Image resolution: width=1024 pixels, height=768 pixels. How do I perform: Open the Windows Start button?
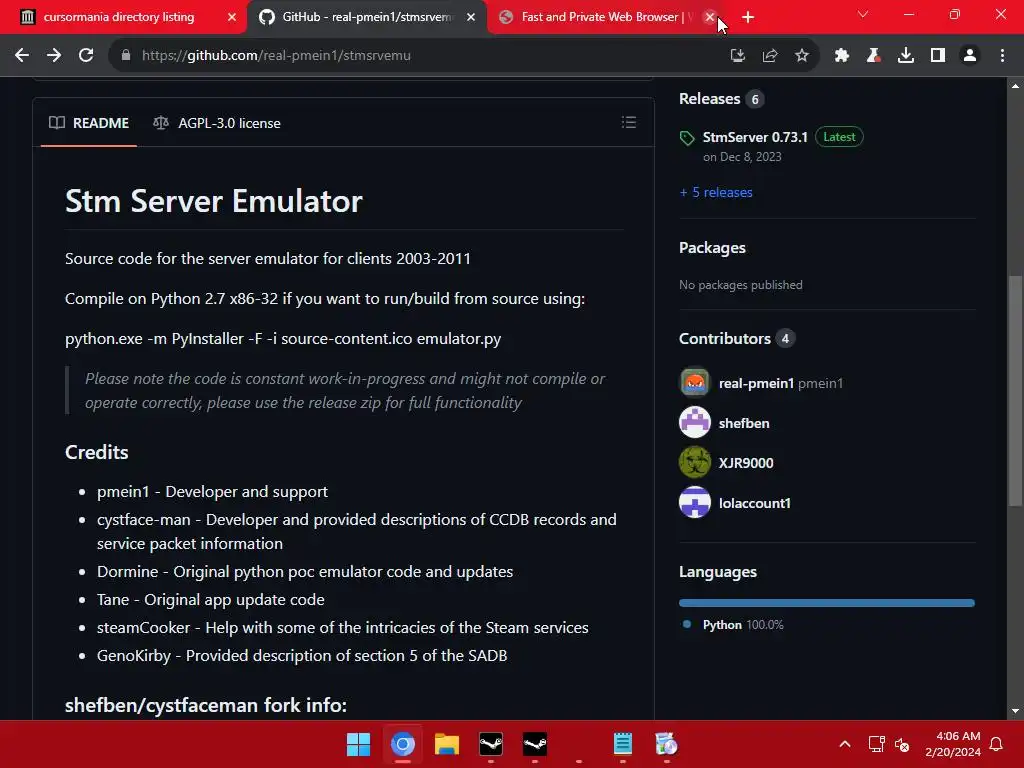(359, 744)
